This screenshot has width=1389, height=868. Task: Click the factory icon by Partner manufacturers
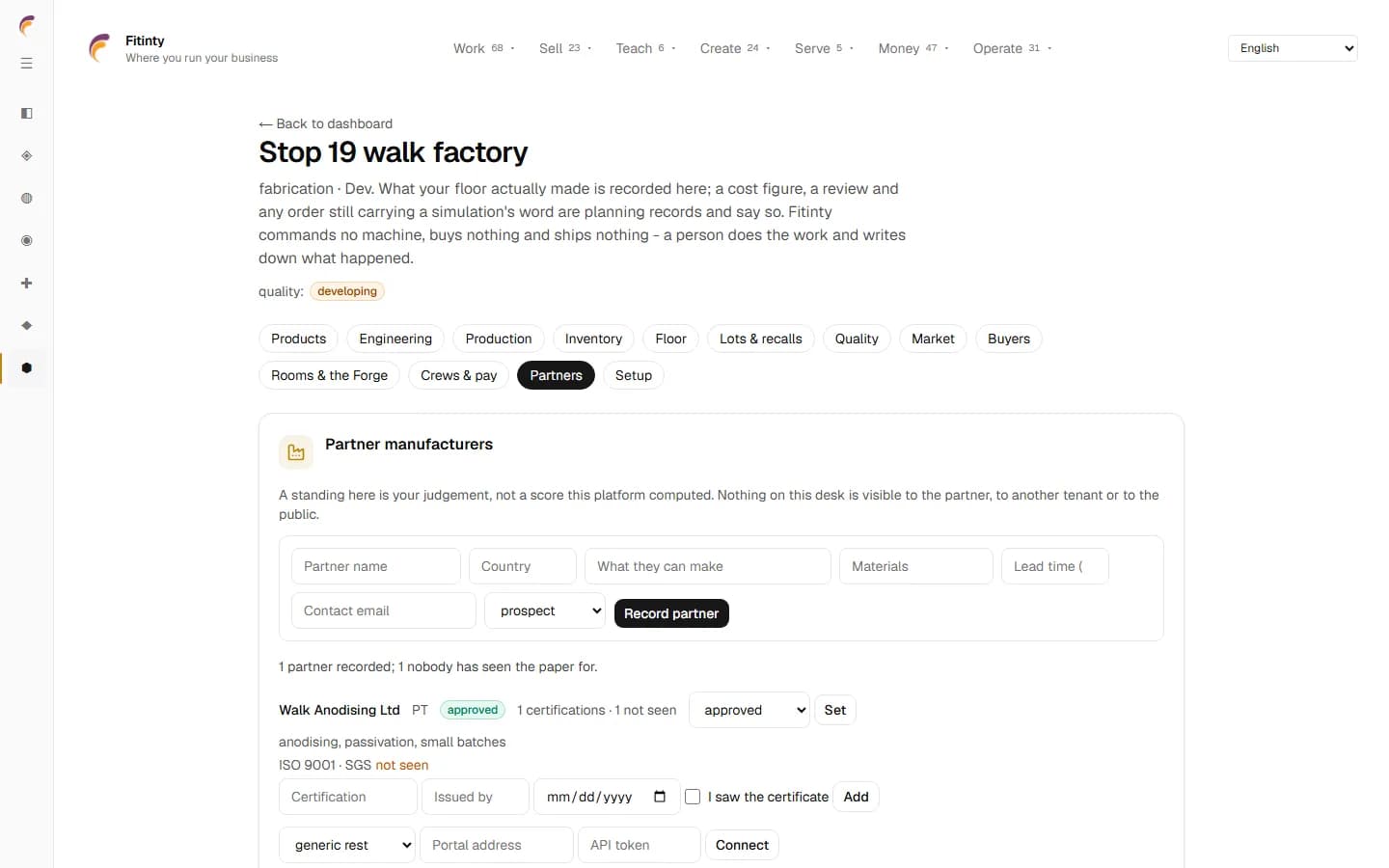[296, 452]
